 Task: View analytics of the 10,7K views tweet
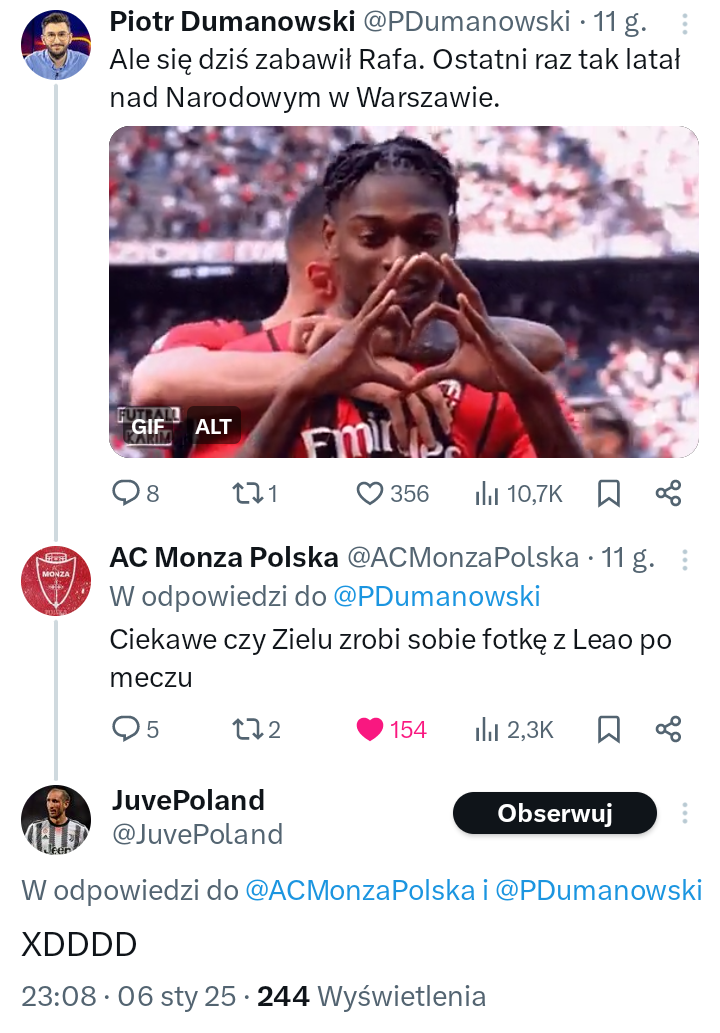[487, 493]
